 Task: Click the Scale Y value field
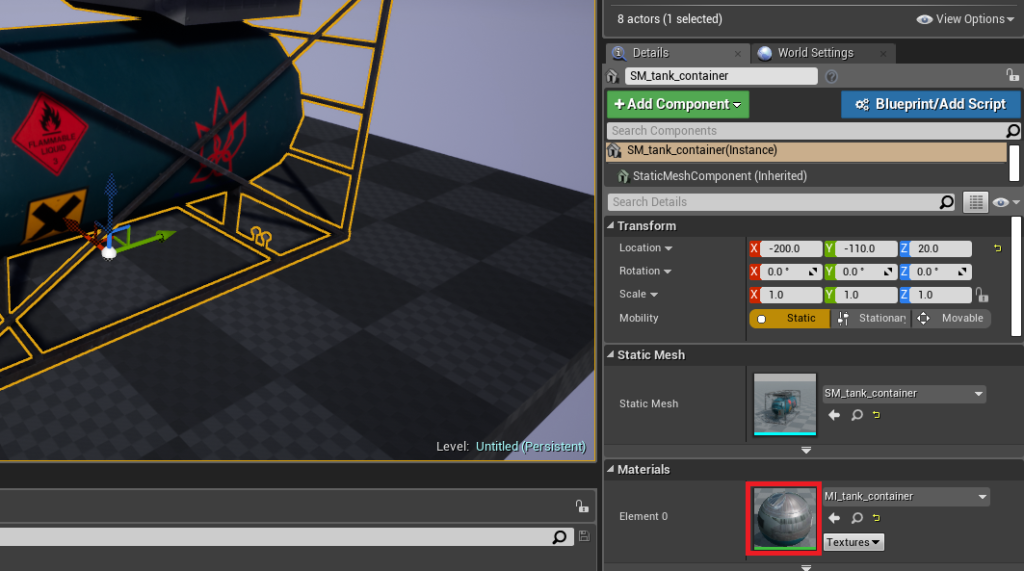pos(866,295)
